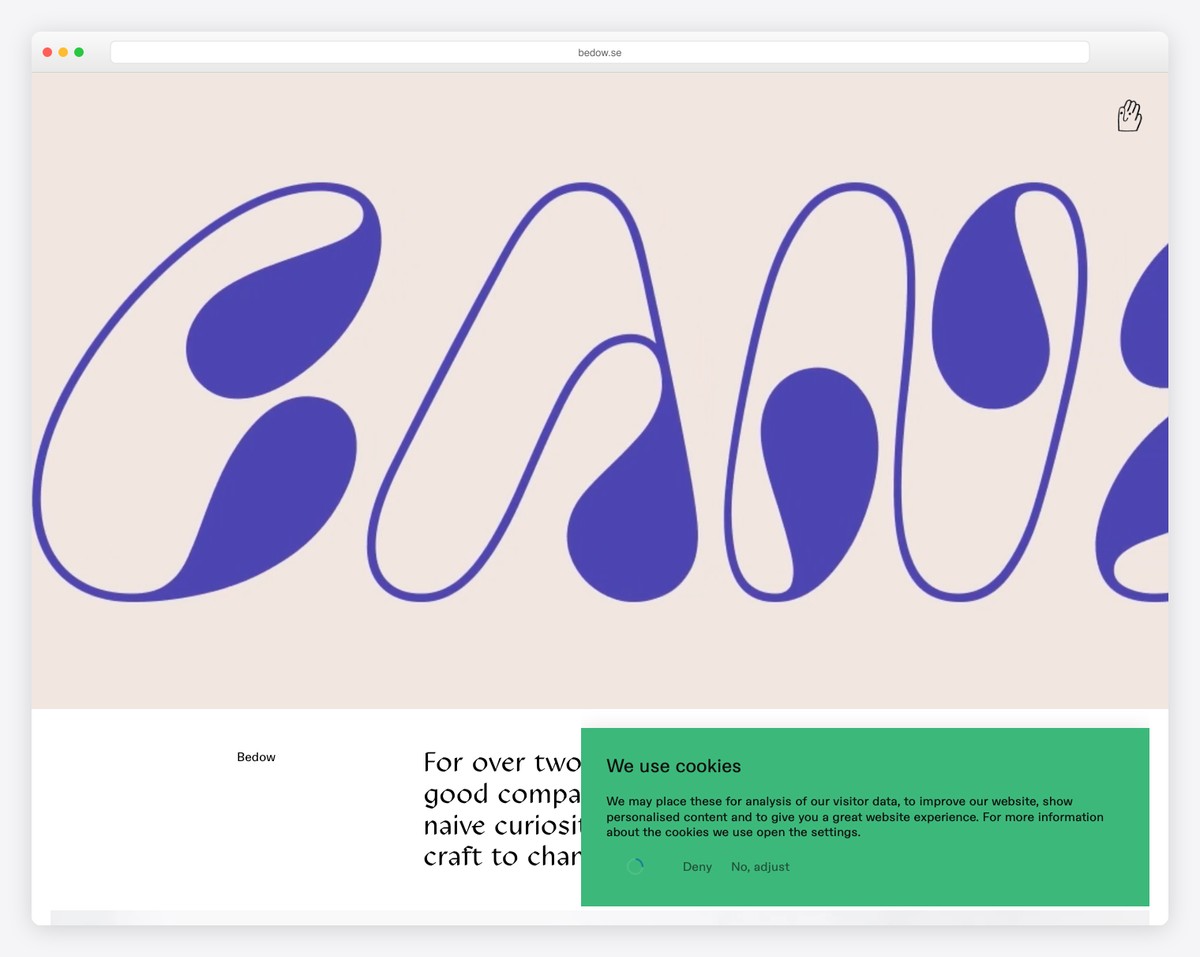Click the bedow.se address bar
This screenshot has width=1200, height=957.
pyautogui.click(x=600, y=52)
